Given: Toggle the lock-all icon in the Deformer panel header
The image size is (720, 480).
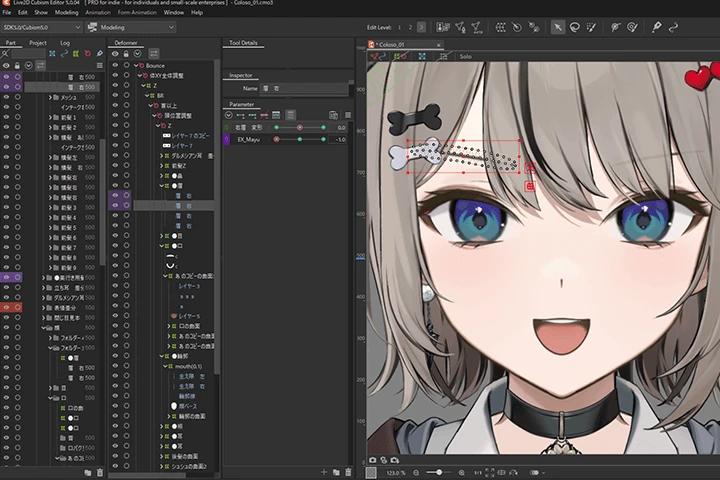Looking at the screenshot, I should point(126,54).
